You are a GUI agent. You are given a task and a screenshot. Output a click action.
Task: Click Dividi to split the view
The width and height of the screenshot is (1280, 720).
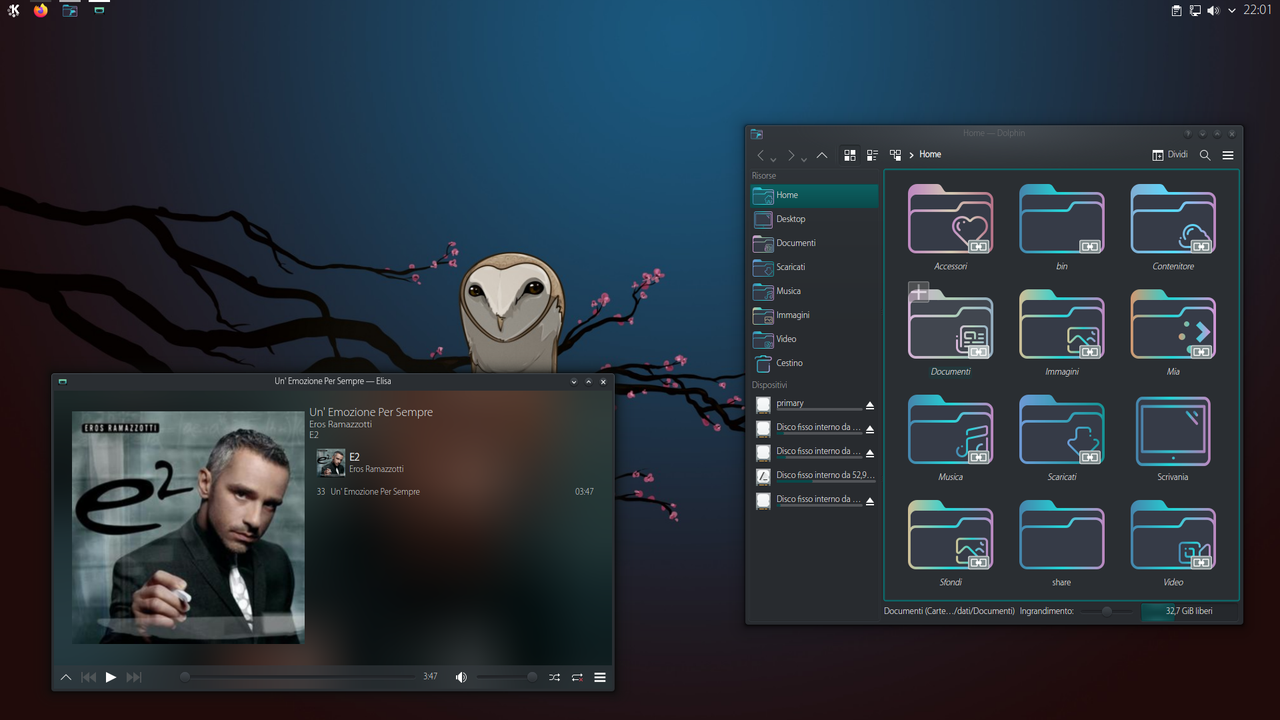pyautogui.click(x=1170, y=155)
